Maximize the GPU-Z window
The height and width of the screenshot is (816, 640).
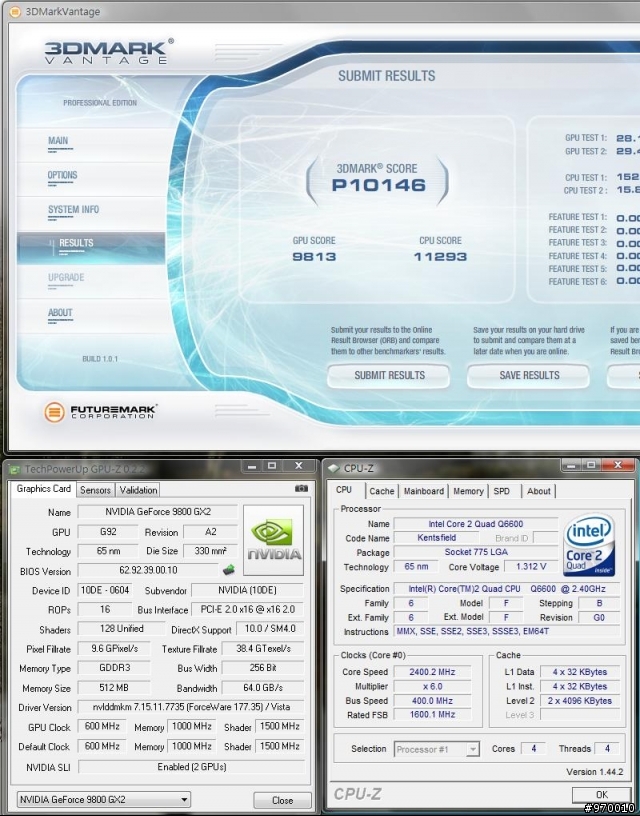272,466
